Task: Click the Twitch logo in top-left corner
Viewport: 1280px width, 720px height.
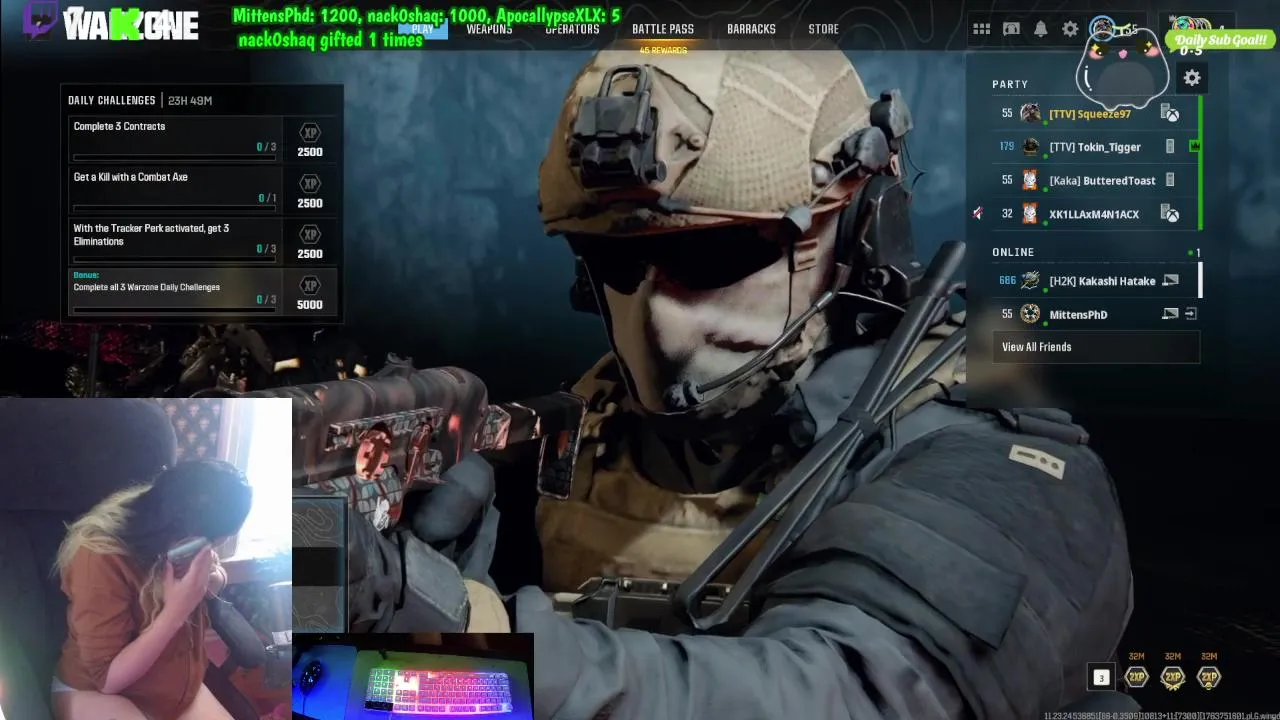Action: coord(40,20)
